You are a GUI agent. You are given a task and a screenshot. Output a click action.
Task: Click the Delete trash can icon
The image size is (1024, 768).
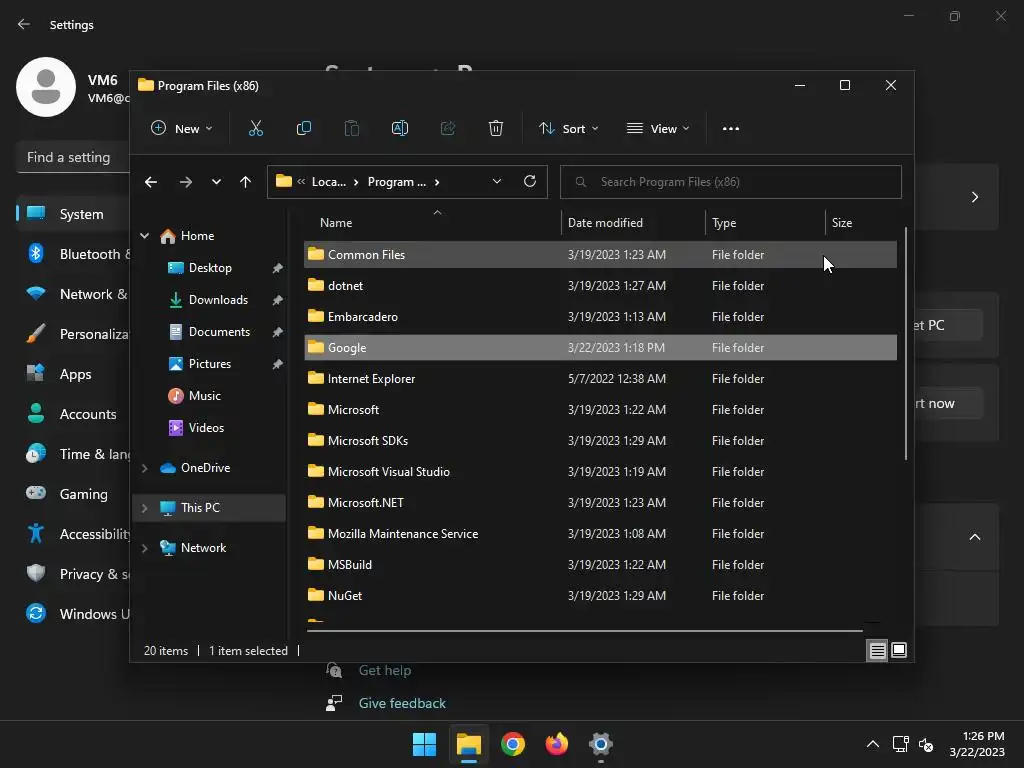pyautogui.click(x=496, y=129)
